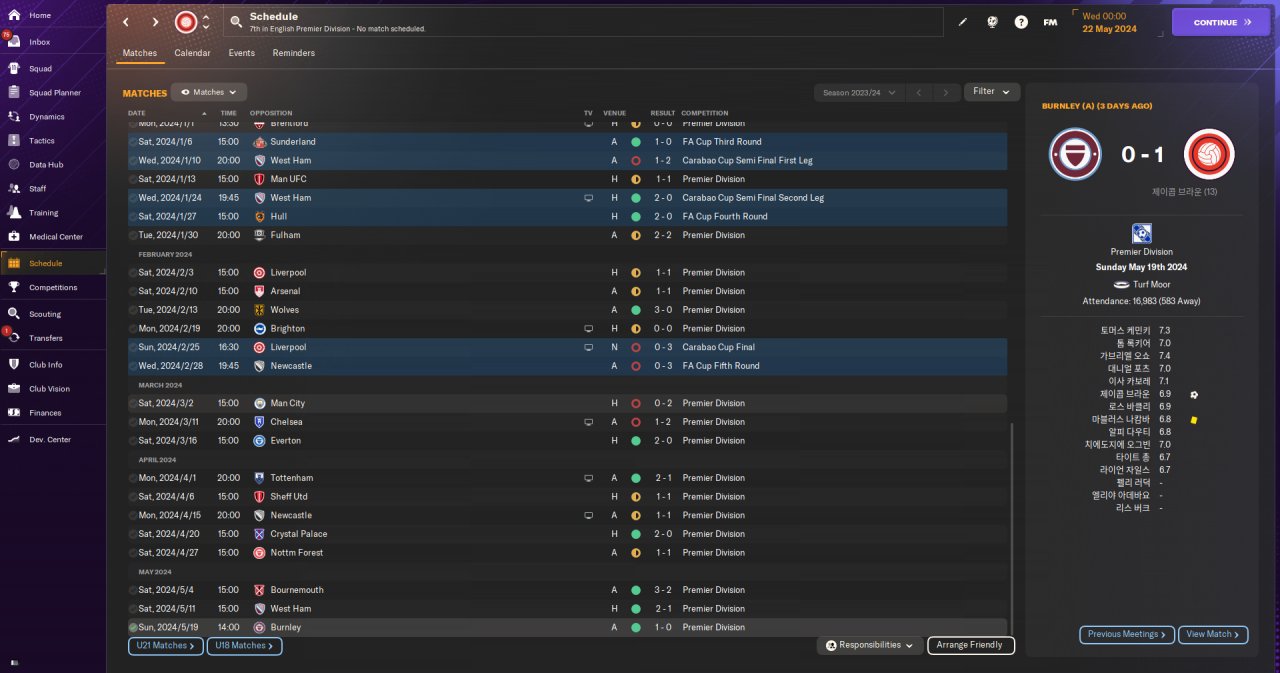Open the Squad Planner sidebar icon
1280x673 pixels.
(14, 92)
